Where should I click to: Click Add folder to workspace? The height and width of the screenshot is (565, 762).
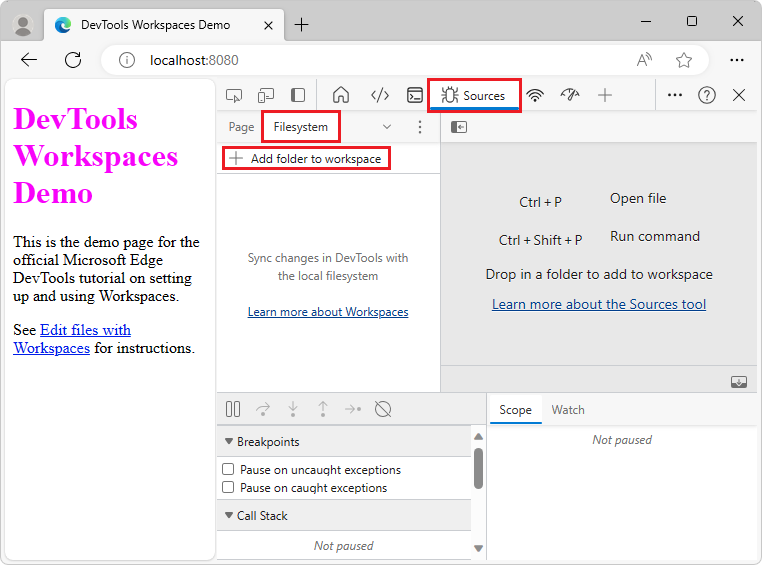(x=306, y=159)
